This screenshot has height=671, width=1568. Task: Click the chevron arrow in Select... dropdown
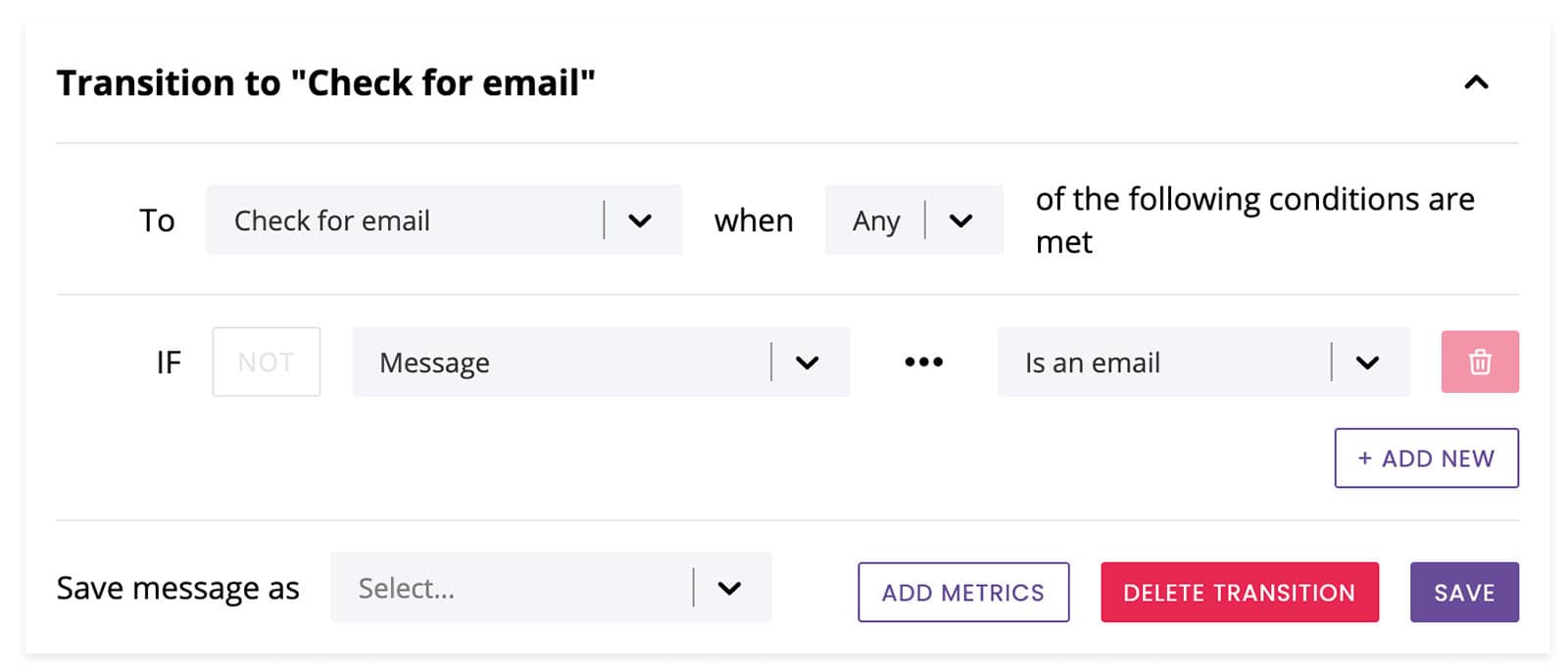729,588
